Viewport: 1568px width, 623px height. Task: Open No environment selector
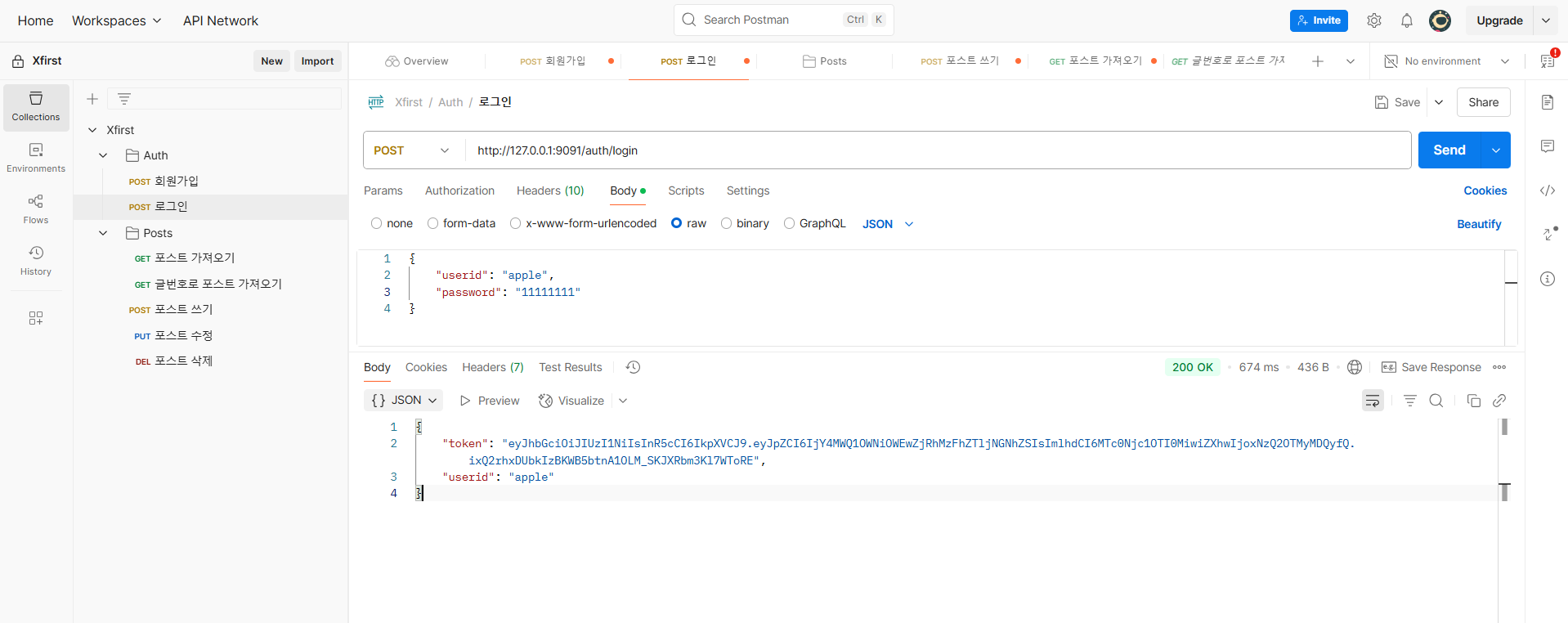pyautogui.click(x=1446, y=61)
